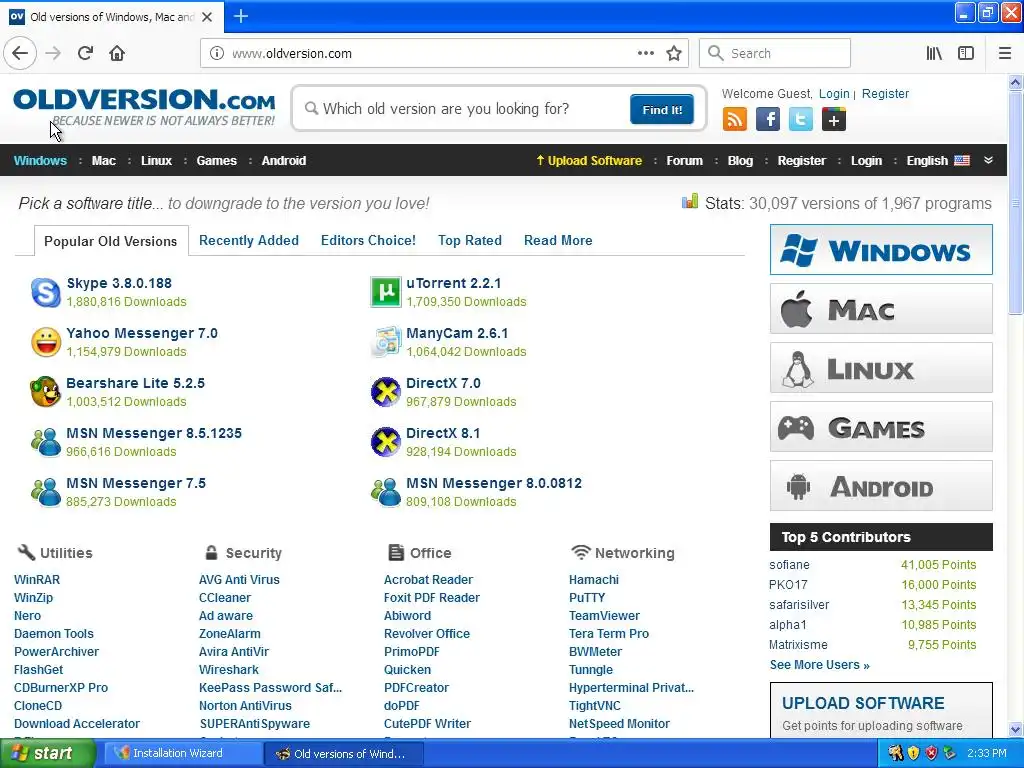Screen dimensions: 1024x768
Task: Open page actions three-dot menu in address bar
Action: pyautogui.click(x=645, y=53)
